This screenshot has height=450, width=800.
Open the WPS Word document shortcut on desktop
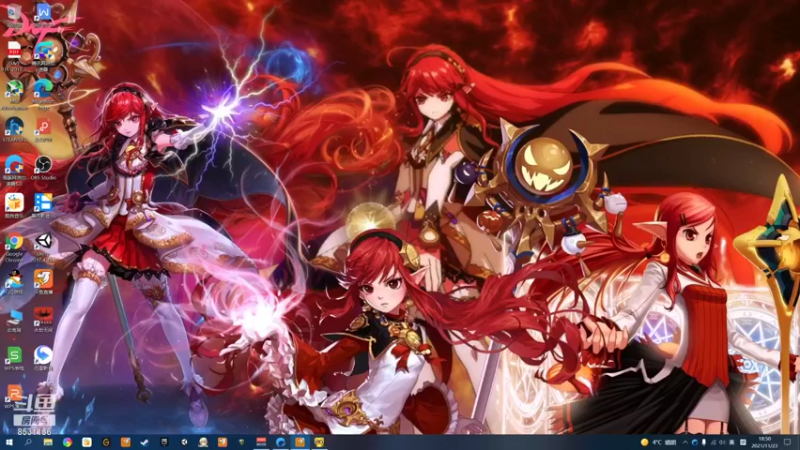pyautogui.click(x=43, y=13)
